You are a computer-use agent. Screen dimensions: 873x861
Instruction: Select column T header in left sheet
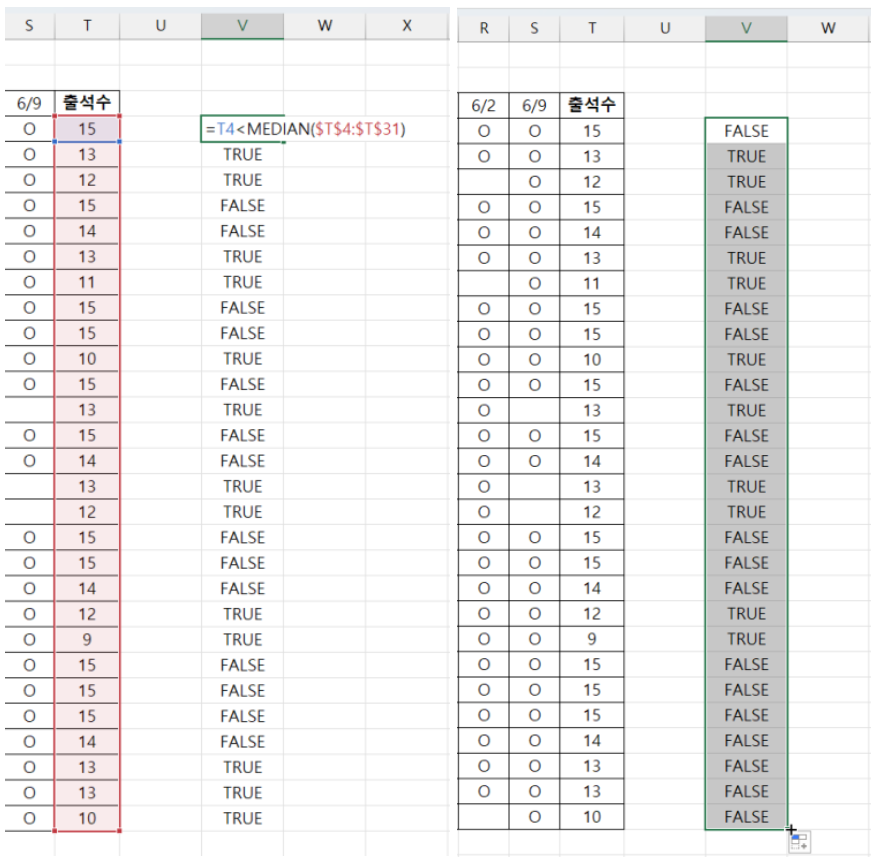pos(87,26)
